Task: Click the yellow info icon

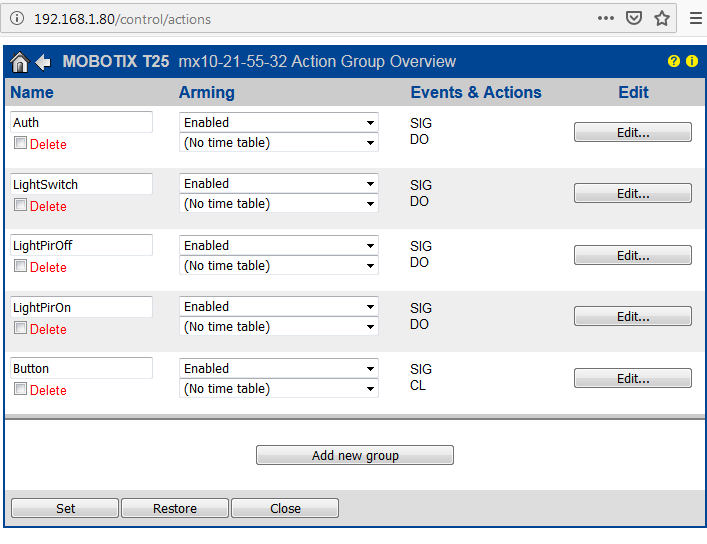Action: click(x=691, y=62)
